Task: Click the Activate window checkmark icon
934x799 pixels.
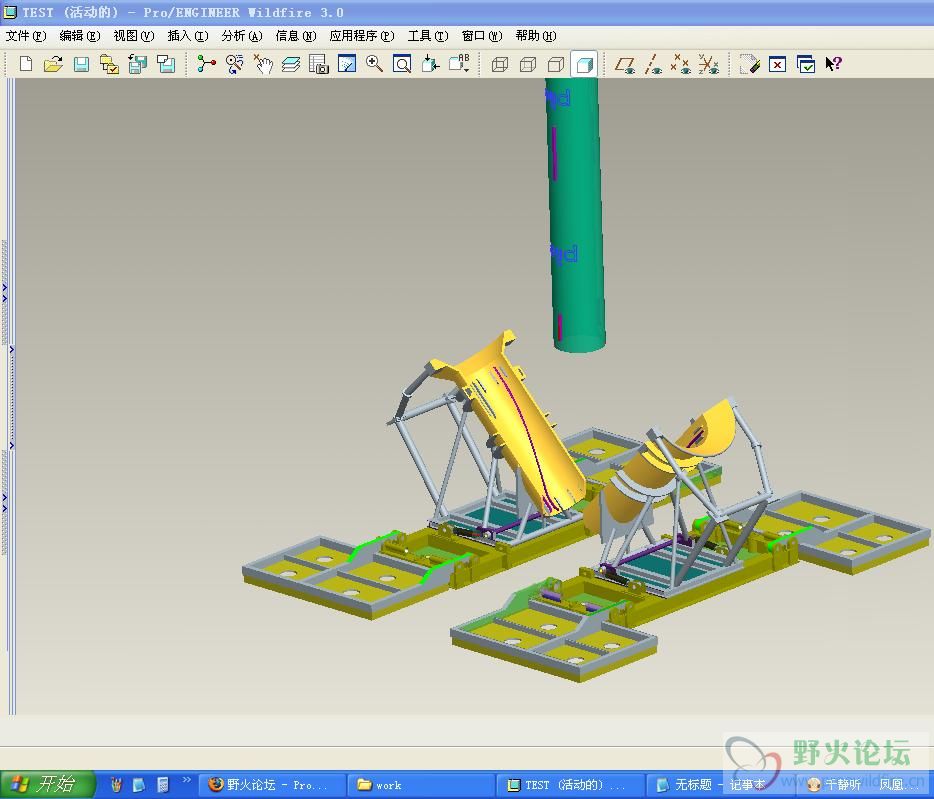Action: [805, 64]
